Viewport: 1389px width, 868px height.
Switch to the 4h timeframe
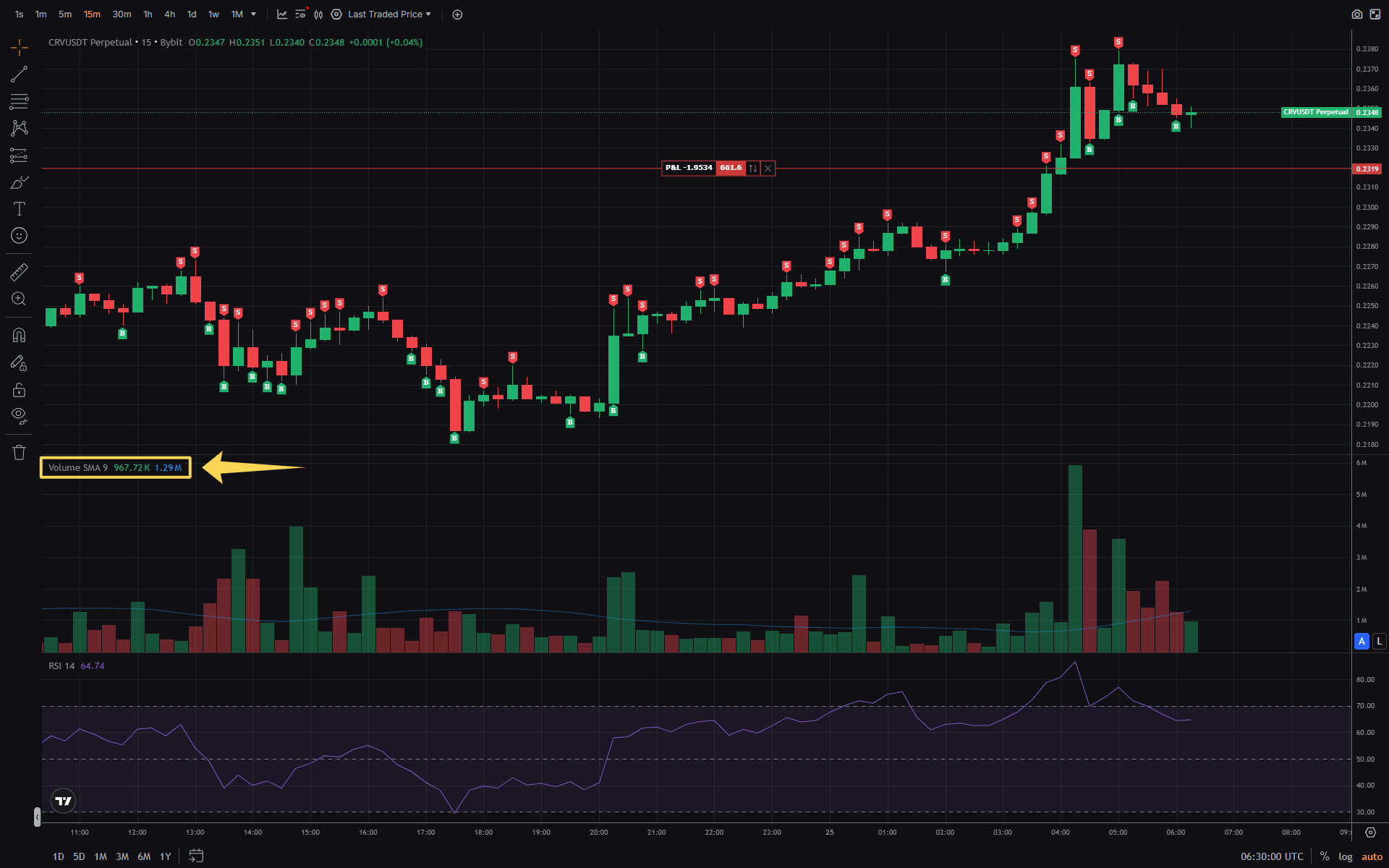click(169, 14)
